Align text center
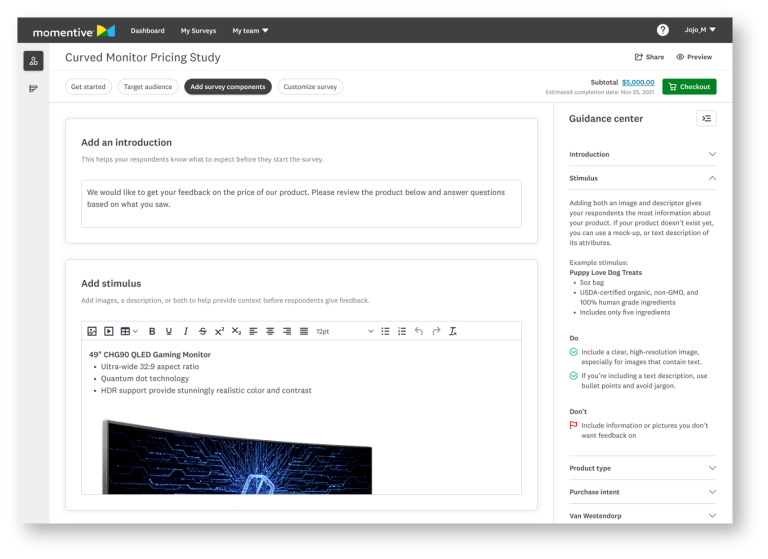Screen dimensions: 768x559 (x=270, y=332)
